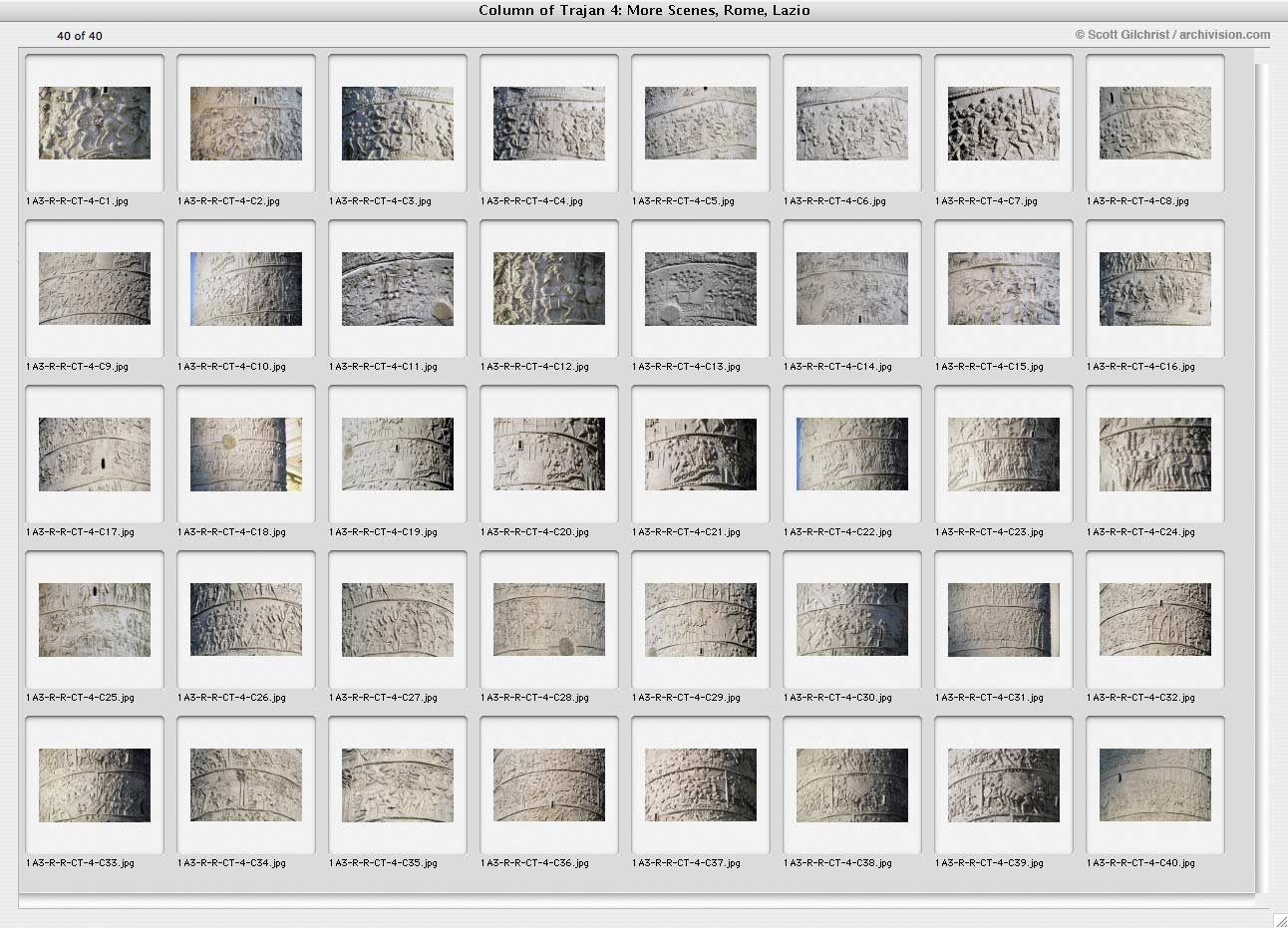The height and width of the screenshot is (928, 1288).
Task: Select thumbnail 1A3-R-R-CT-4-C2.jpg
Action: pyautogui.click(x=246, y=123)
